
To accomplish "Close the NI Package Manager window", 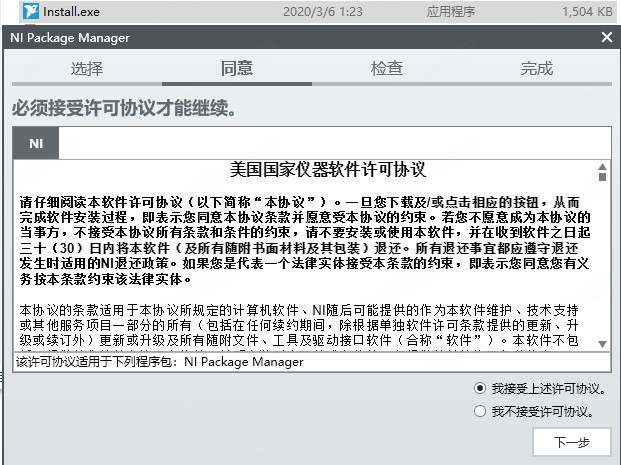I will (x=606, y=37).
